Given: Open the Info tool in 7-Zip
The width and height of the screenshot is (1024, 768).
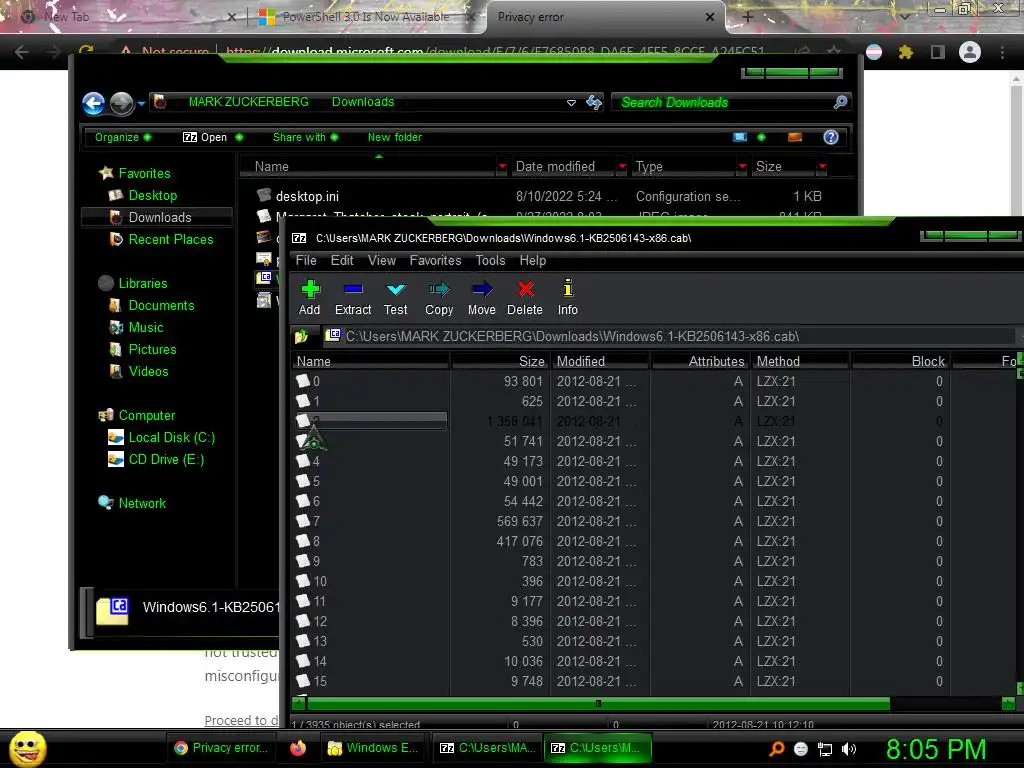Looking at the screenshot, I should 568,297.
